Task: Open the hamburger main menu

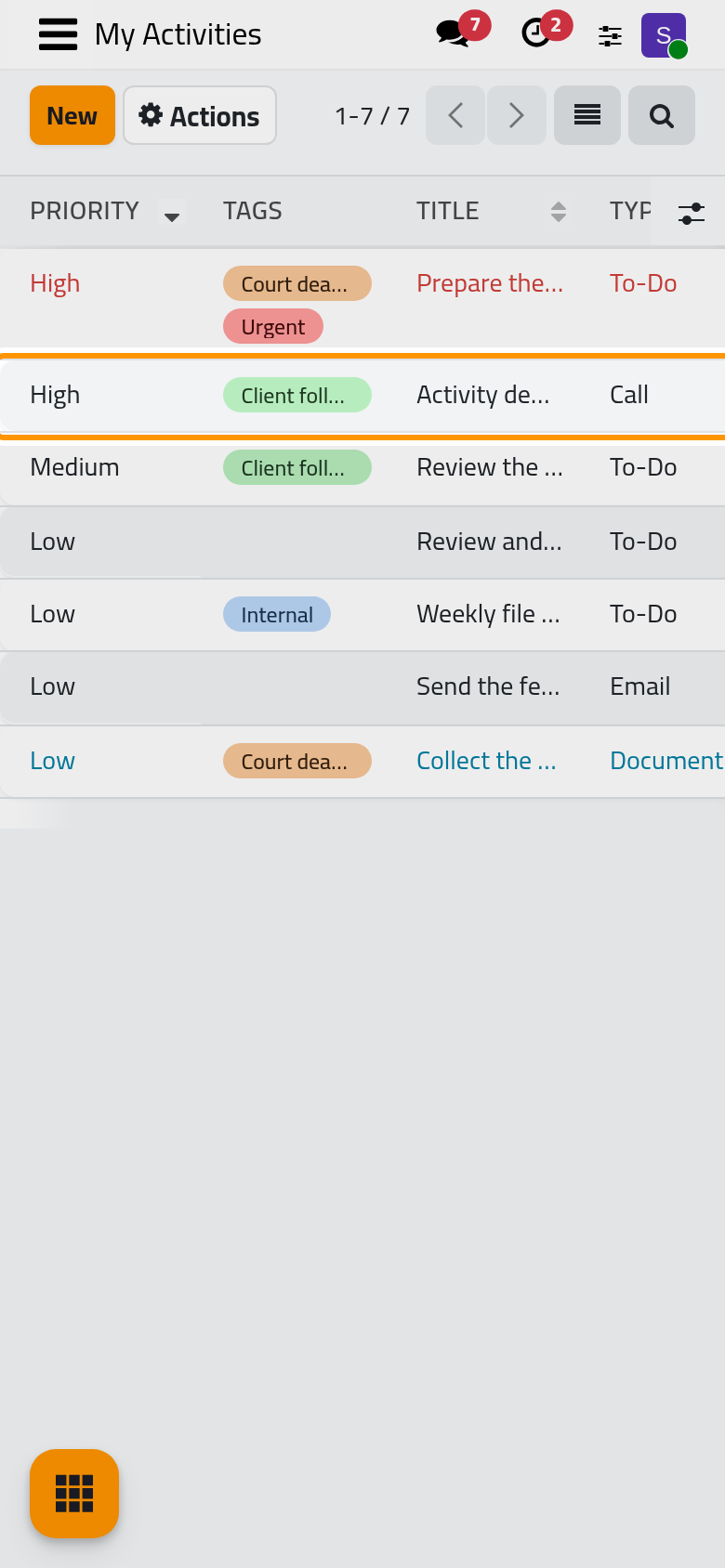Action: point(58,34)
